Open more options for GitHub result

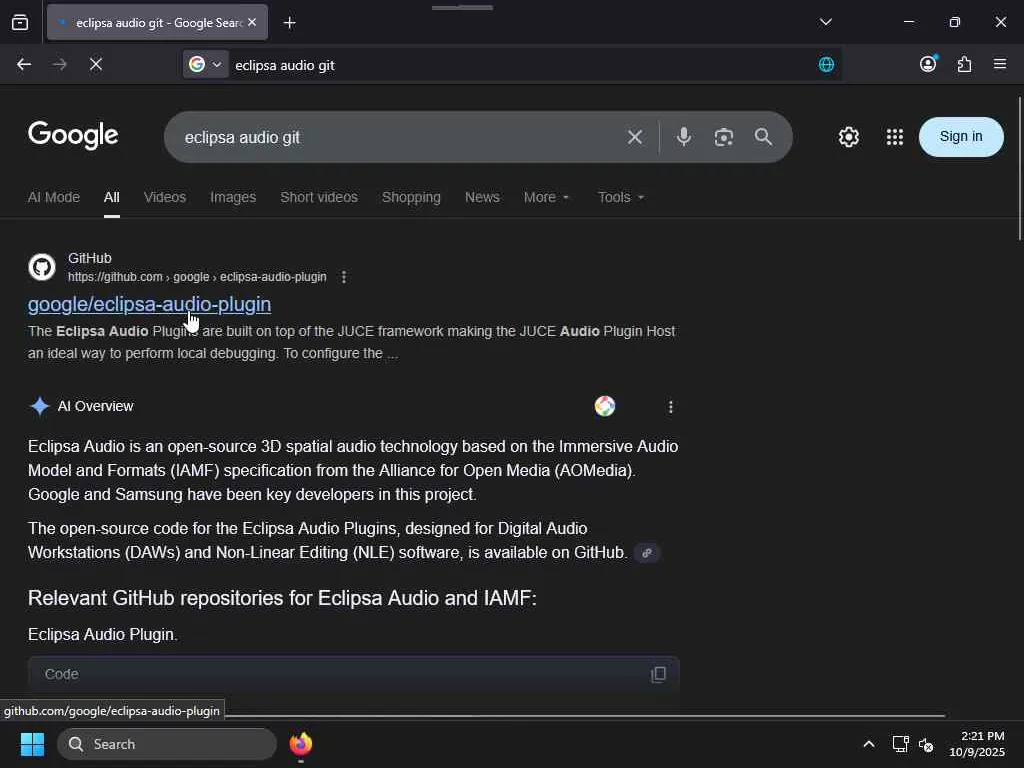(344, 277)
